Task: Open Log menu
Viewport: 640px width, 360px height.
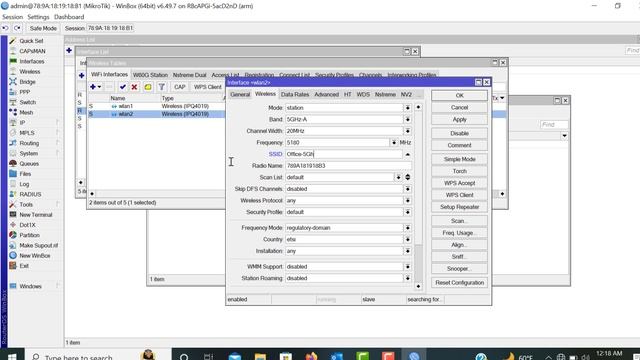Action: pyautogui.click(x=24, y=184)
